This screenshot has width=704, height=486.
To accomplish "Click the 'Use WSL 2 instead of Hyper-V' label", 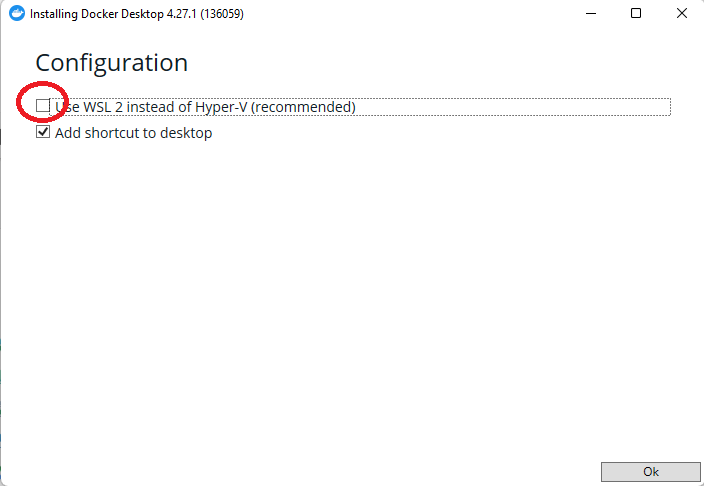I will [205, 107].
